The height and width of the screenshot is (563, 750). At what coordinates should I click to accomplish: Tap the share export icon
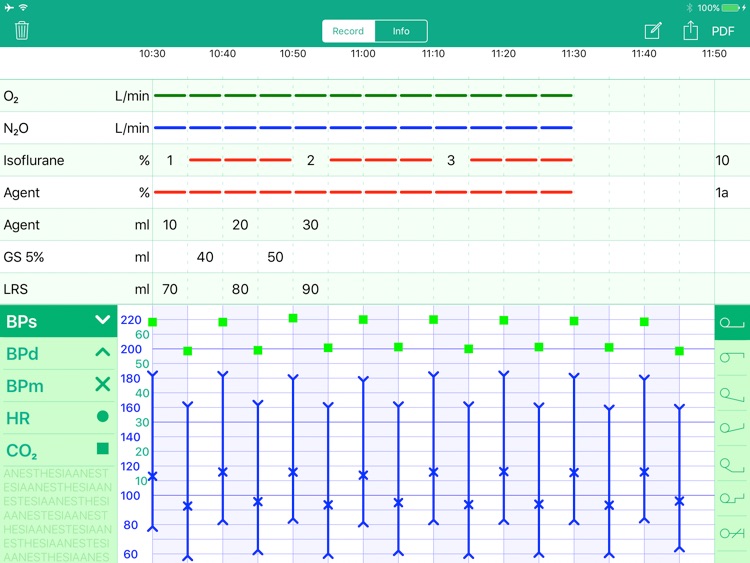click(x=690, y=30)
